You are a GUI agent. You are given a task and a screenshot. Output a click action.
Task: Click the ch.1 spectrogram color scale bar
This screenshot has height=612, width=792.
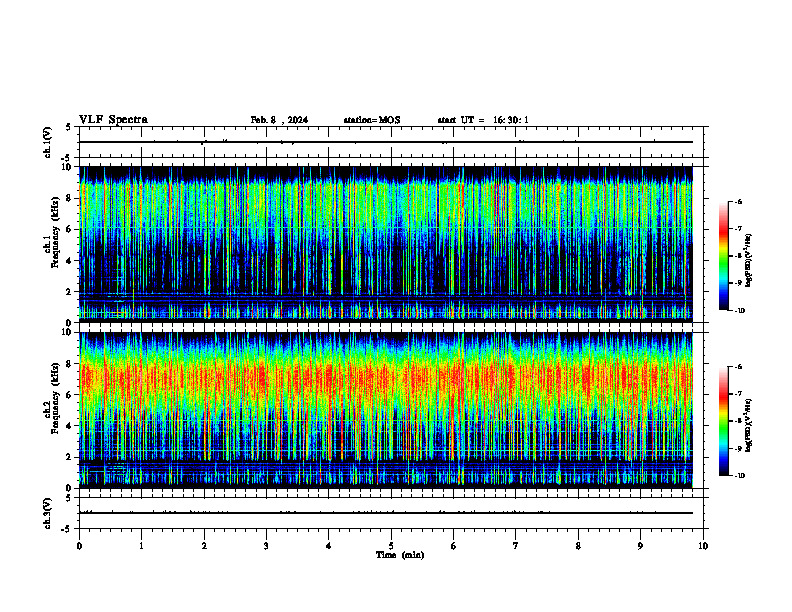pos(723,256)
